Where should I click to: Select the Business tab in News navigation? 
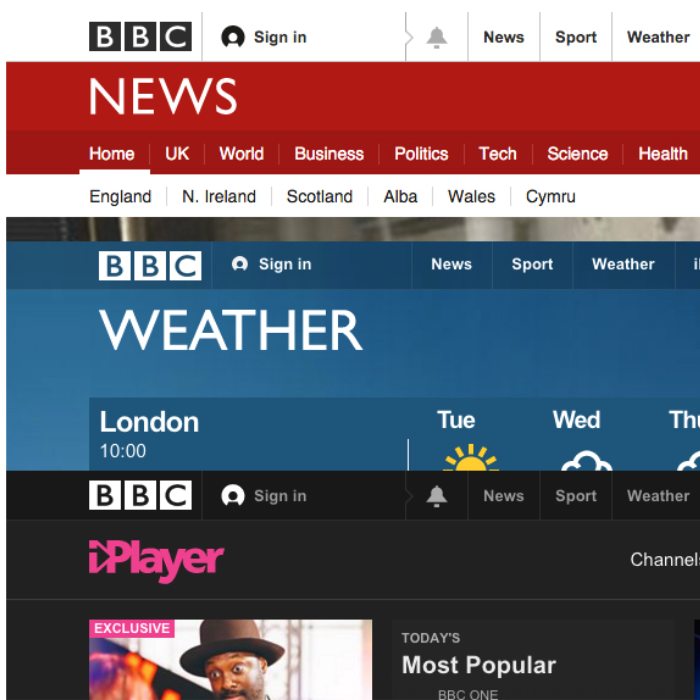point(329,154)
